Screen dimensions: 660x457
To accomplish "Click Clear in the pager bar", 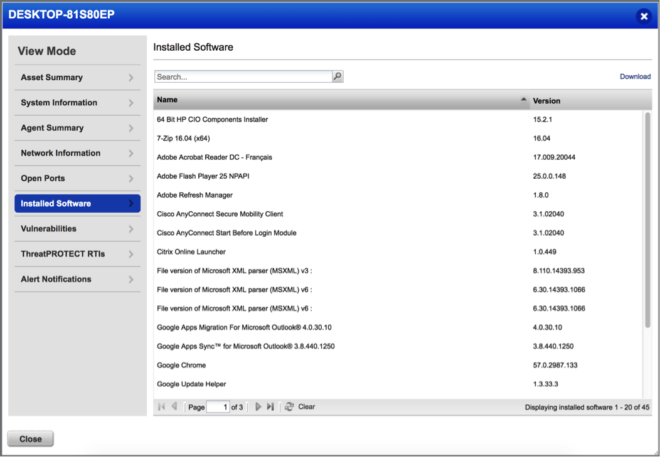I will (x=306, y=407).
